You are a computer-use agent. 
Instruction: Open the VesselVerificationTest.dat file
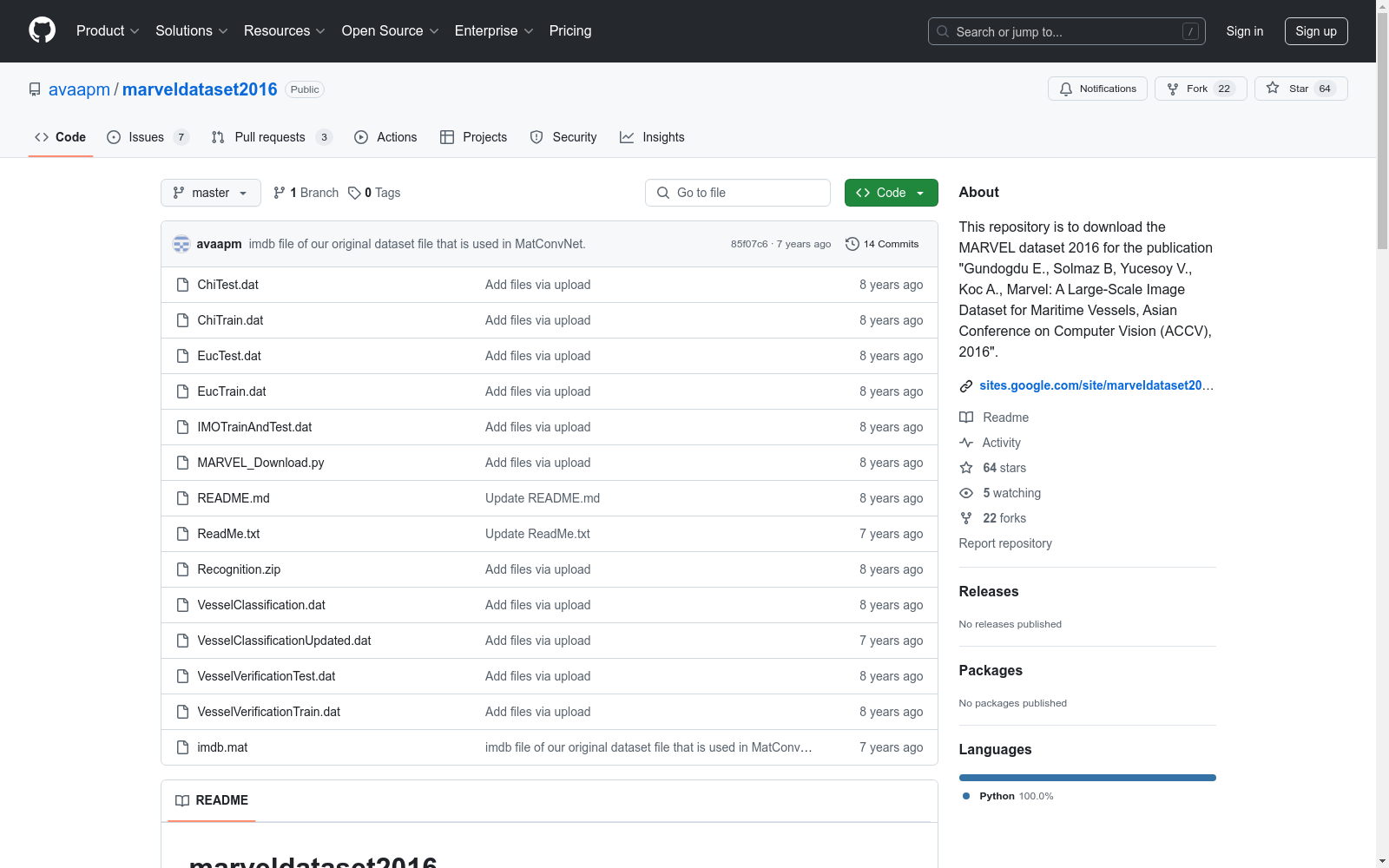point(267,676)
